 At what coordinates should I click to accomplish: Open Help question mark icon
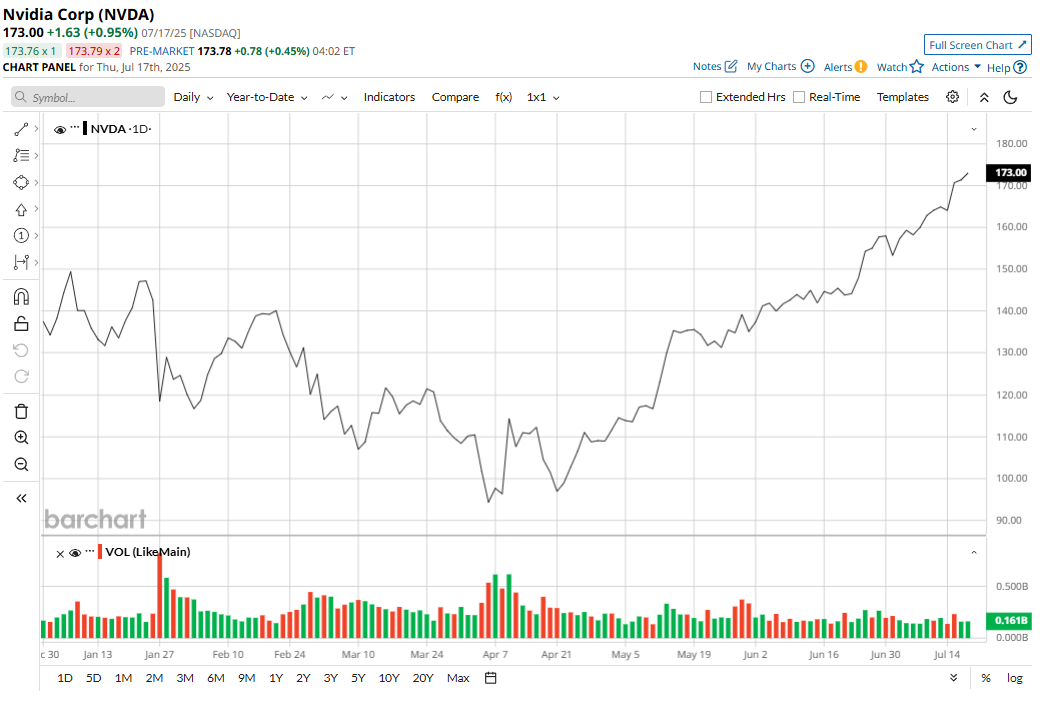(x=1020, y=67)
